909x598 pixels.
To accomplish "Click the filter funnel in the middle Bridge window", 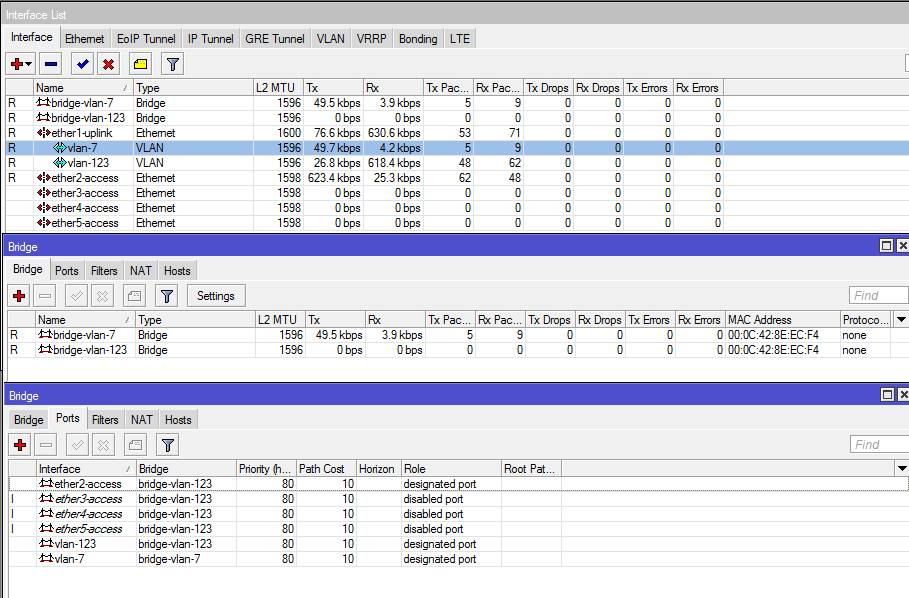I will pyautogui.click(x=167, y=296).
